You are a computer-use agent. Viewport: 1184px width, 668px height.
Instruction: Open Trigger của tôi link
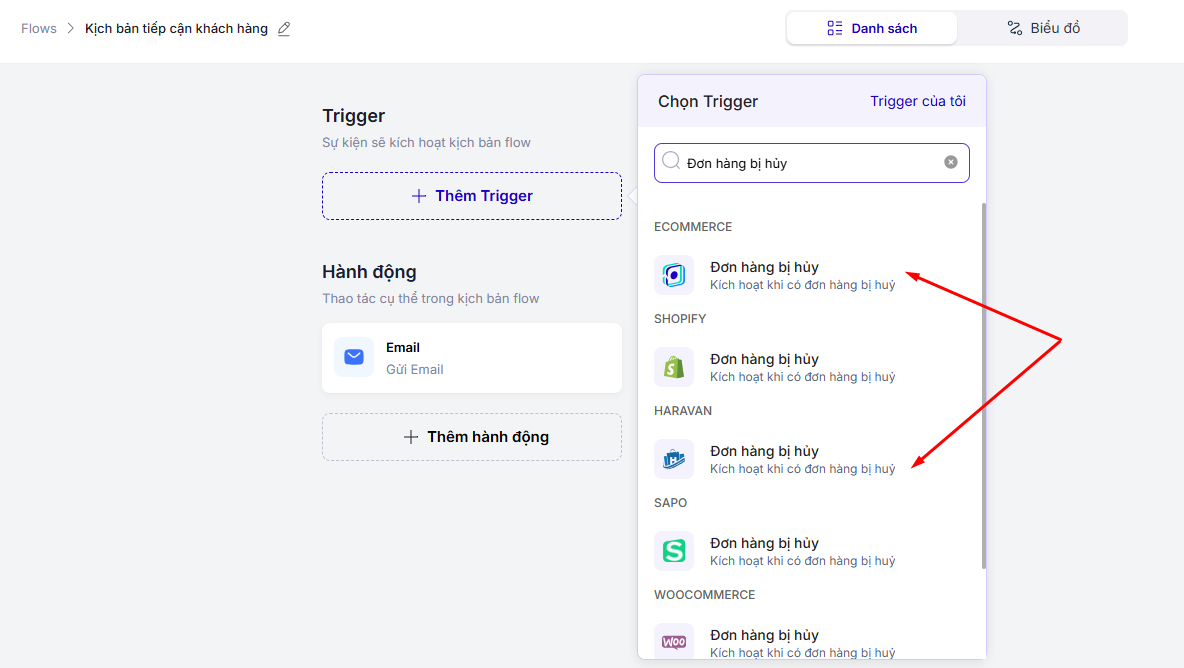click(x=917, y=101)
